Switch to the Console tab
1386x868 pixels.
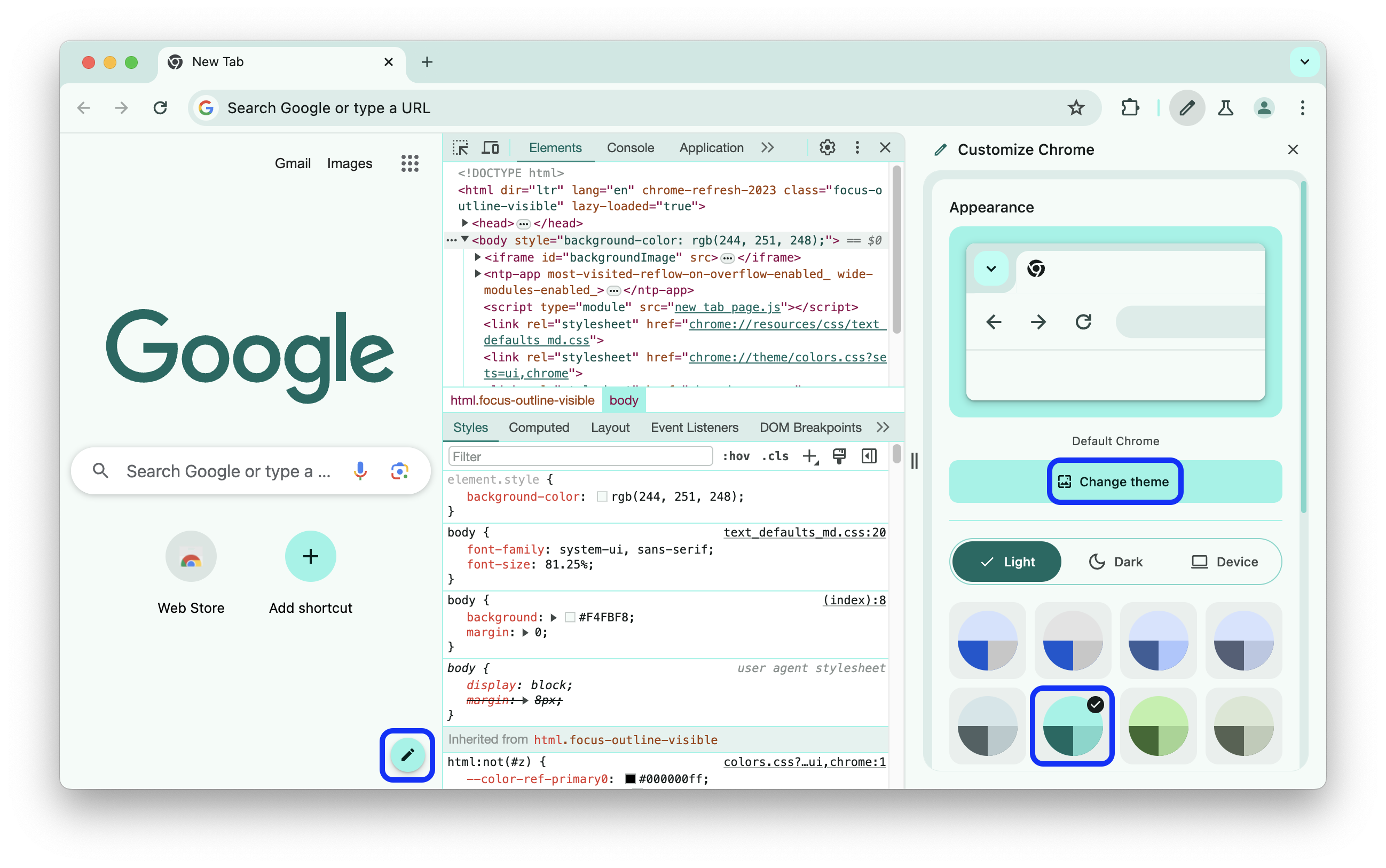631,148
